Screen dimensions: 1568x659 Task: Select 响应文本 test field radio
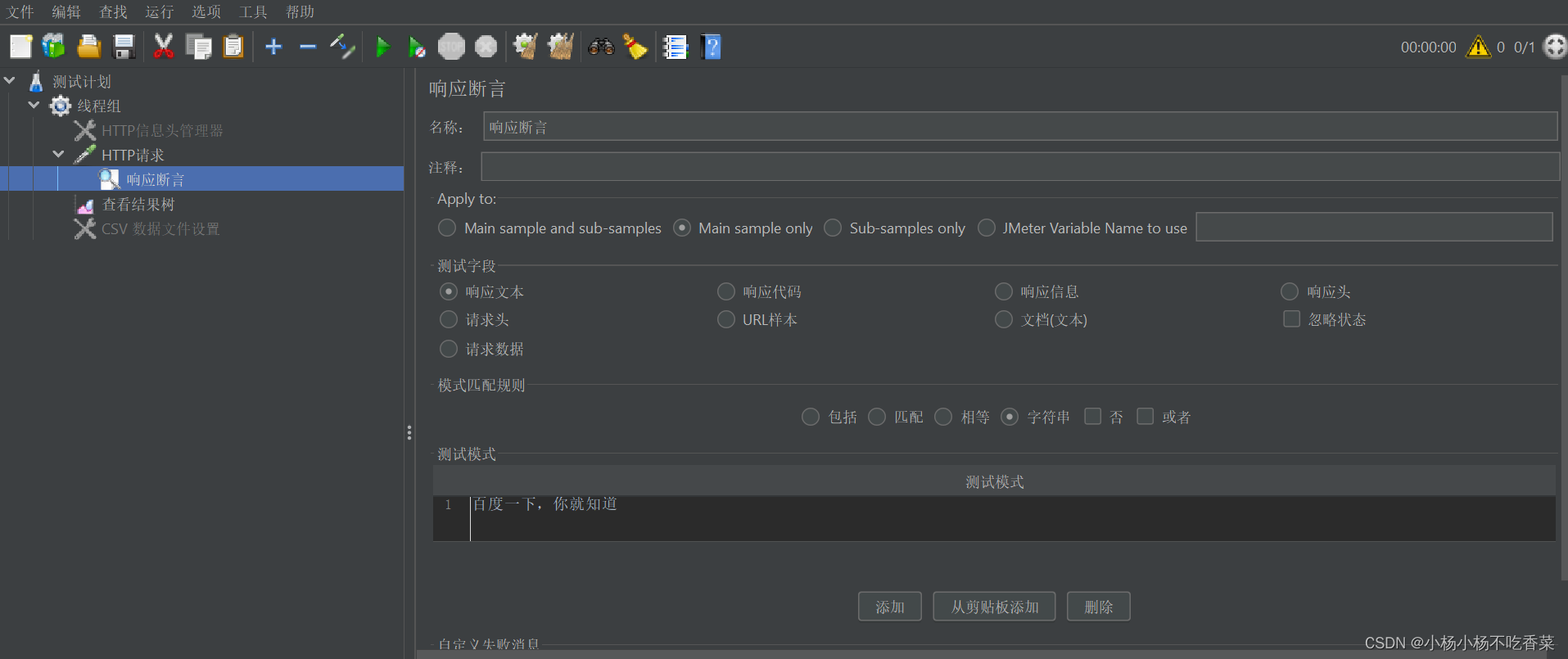coord(449,291)
